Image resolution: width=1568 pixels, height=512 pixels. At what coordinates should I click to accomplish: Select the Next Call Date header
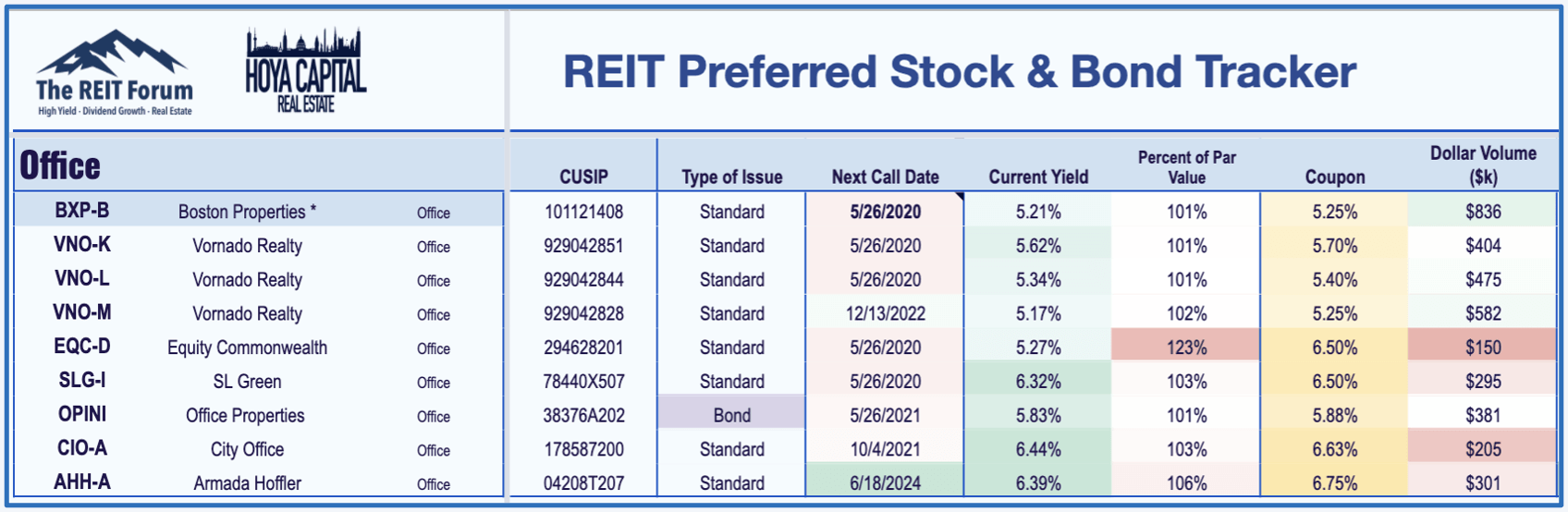[x=885, y=177]
